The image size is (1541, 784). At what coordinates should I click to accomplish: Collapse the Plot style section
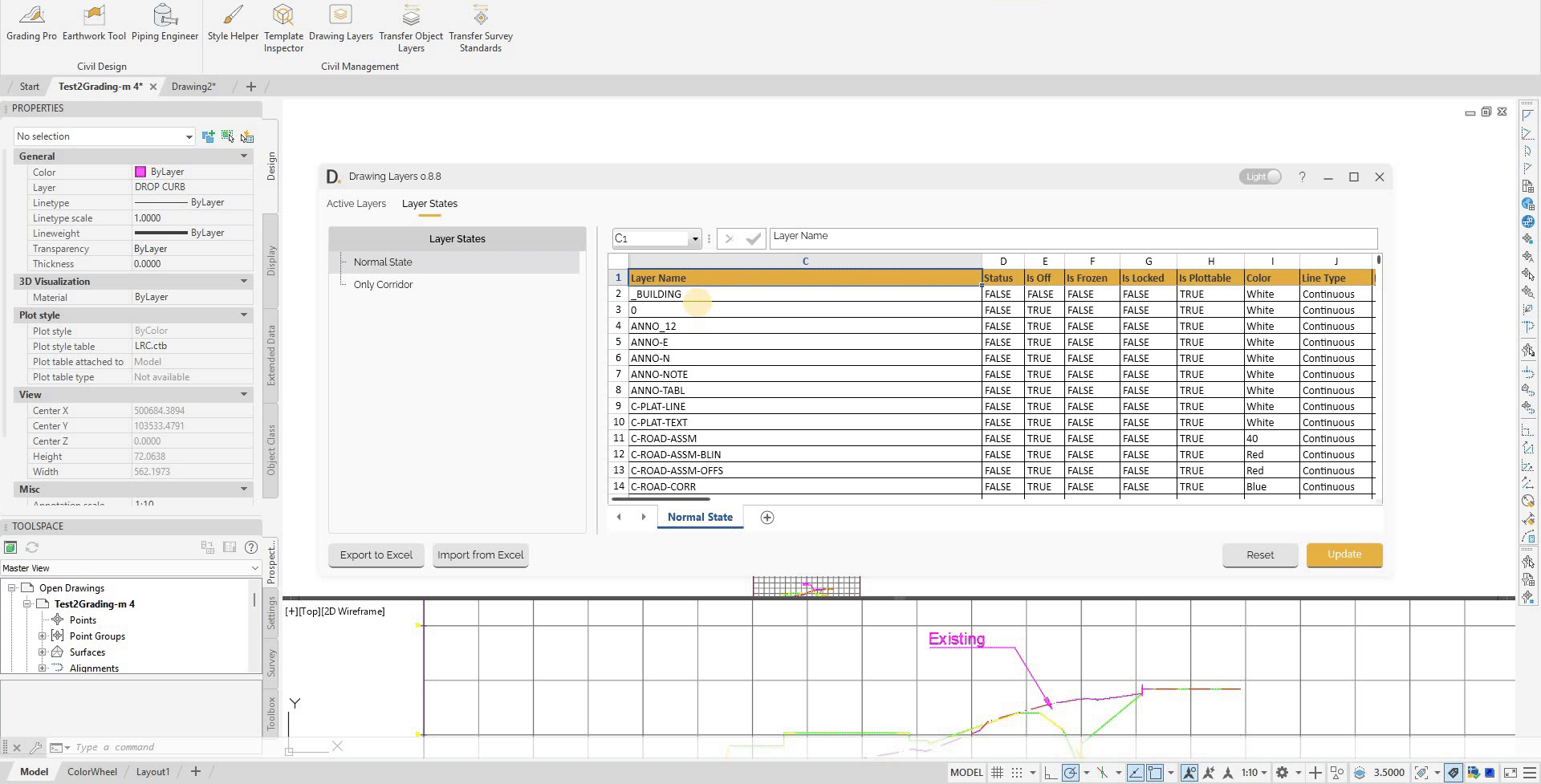coord(245,315)
